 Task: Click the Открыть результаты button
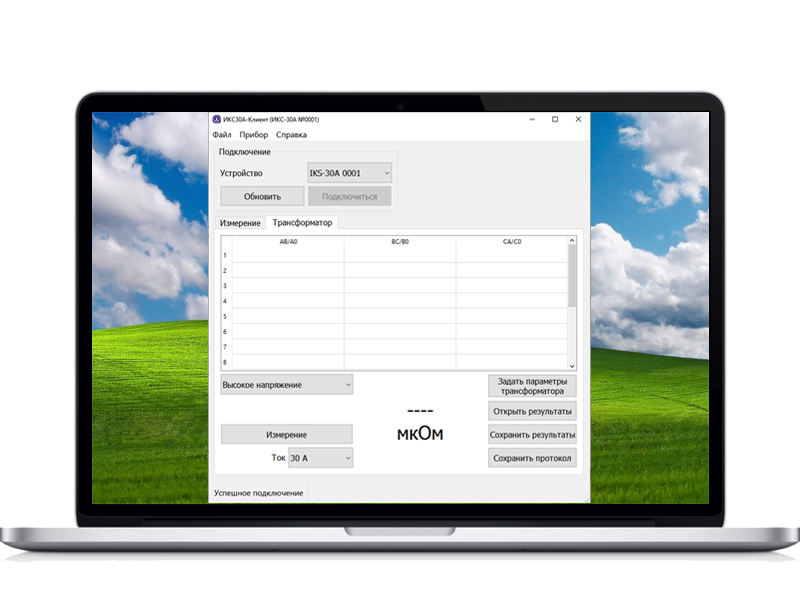tap(532, 411)
